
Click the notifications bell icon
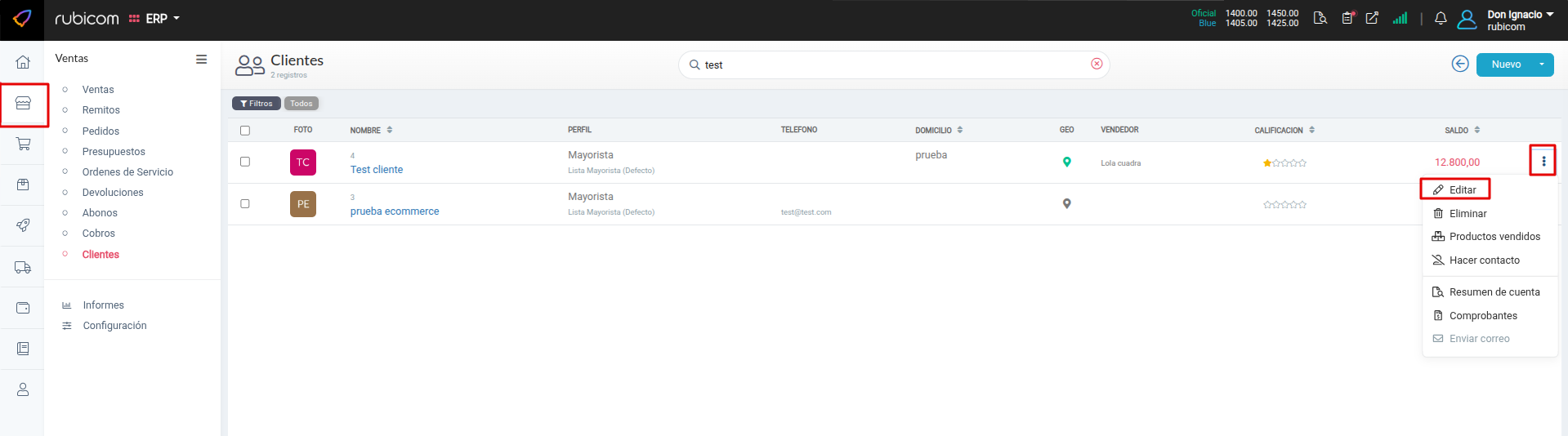pos(1441,18)
